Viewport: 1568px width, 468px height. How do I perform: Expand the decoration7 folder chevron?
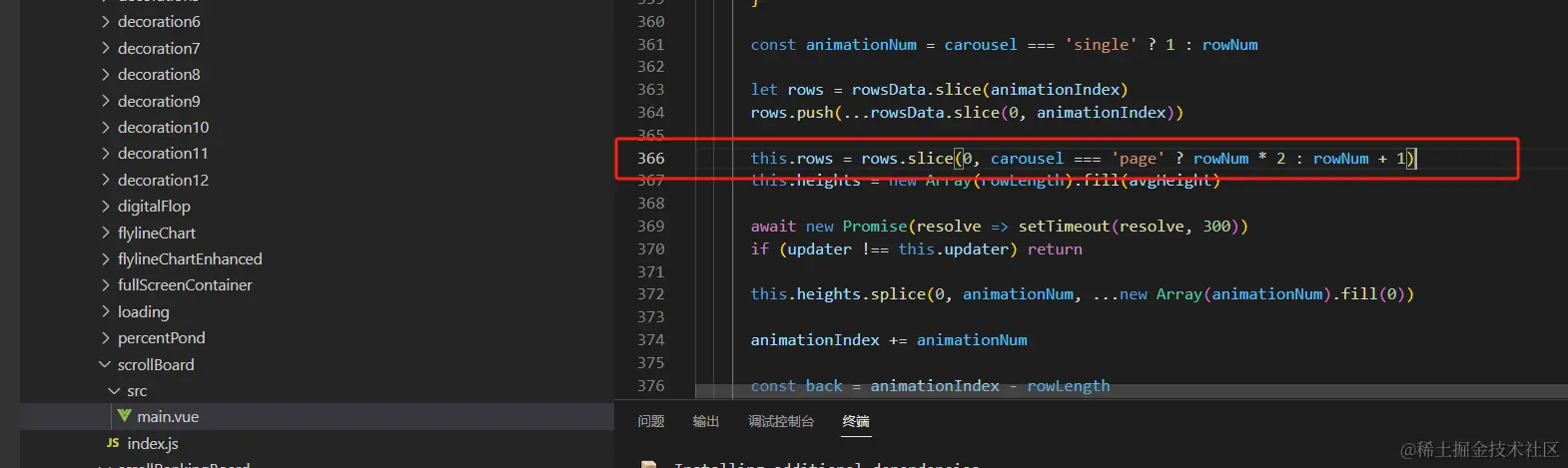pos(106,48)
